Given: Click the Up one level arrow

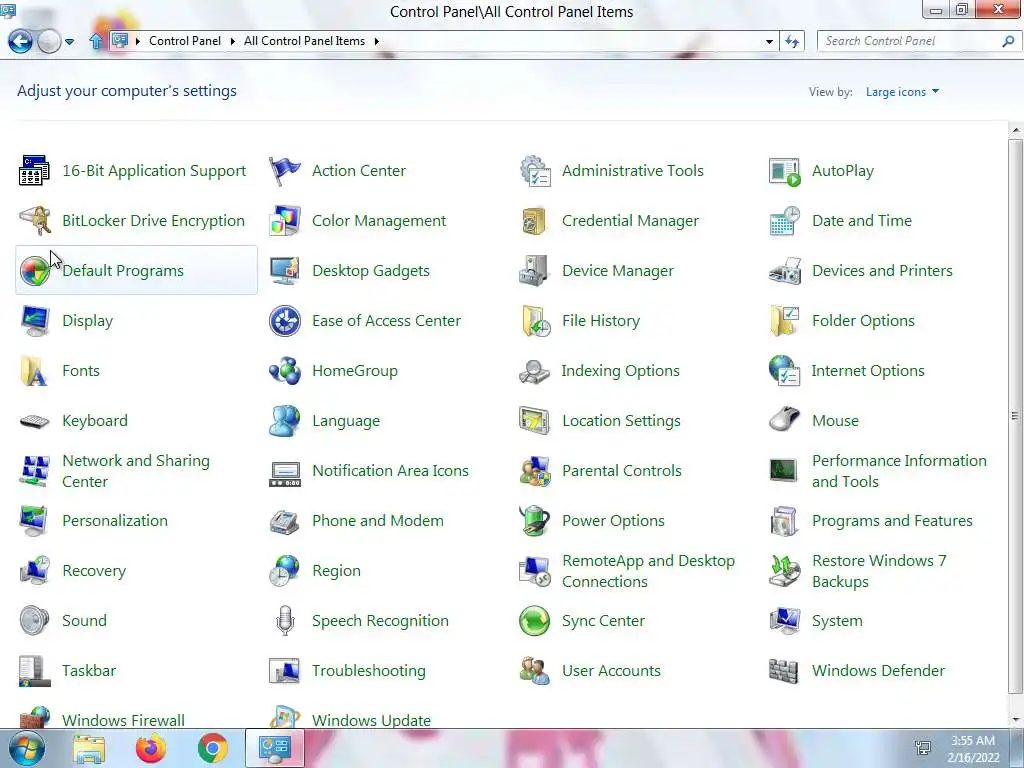Looking at the screenshot, I should [95, 41].
